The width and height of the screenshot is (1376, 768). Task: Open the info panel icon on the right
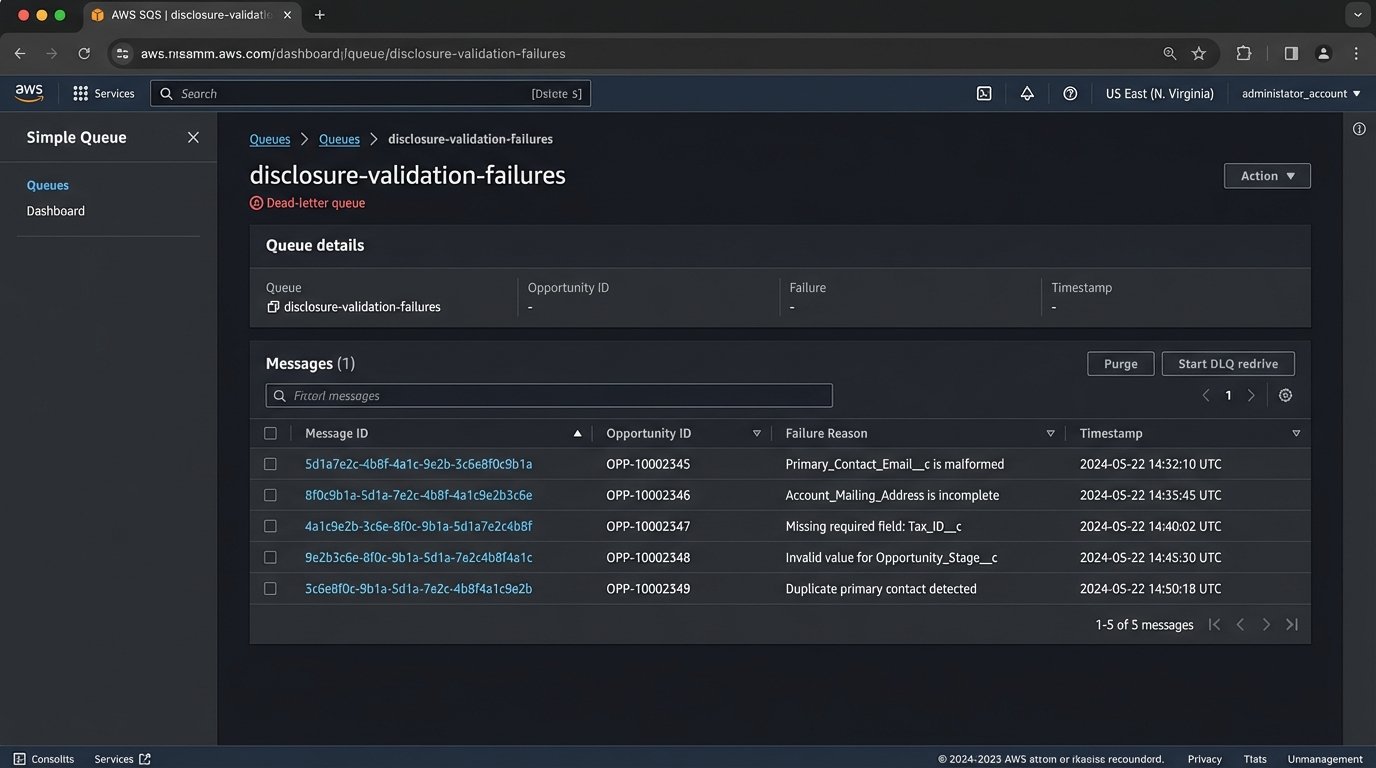pos(1359,128)
